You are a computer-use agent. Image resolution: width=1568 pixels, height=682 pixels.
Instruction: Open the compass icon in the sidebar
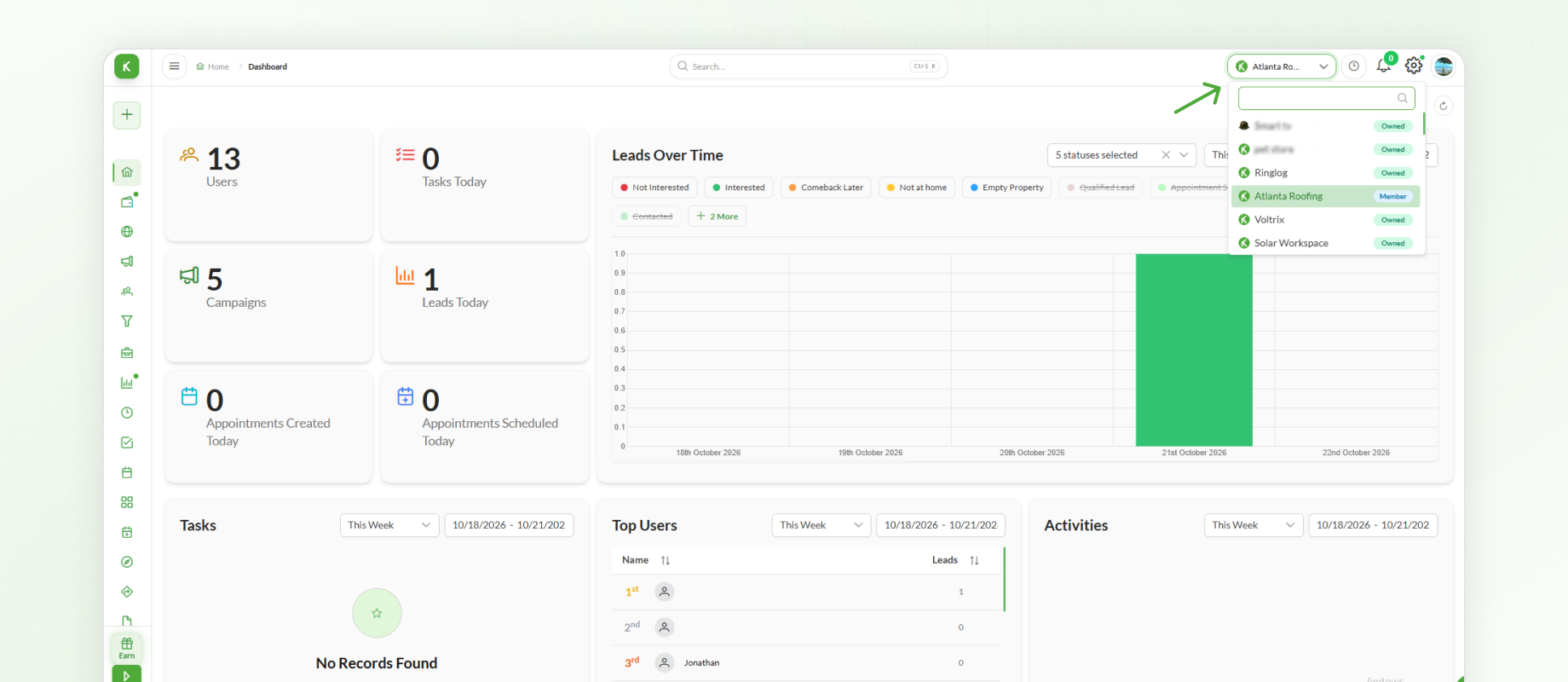click(x=127, y=562)
